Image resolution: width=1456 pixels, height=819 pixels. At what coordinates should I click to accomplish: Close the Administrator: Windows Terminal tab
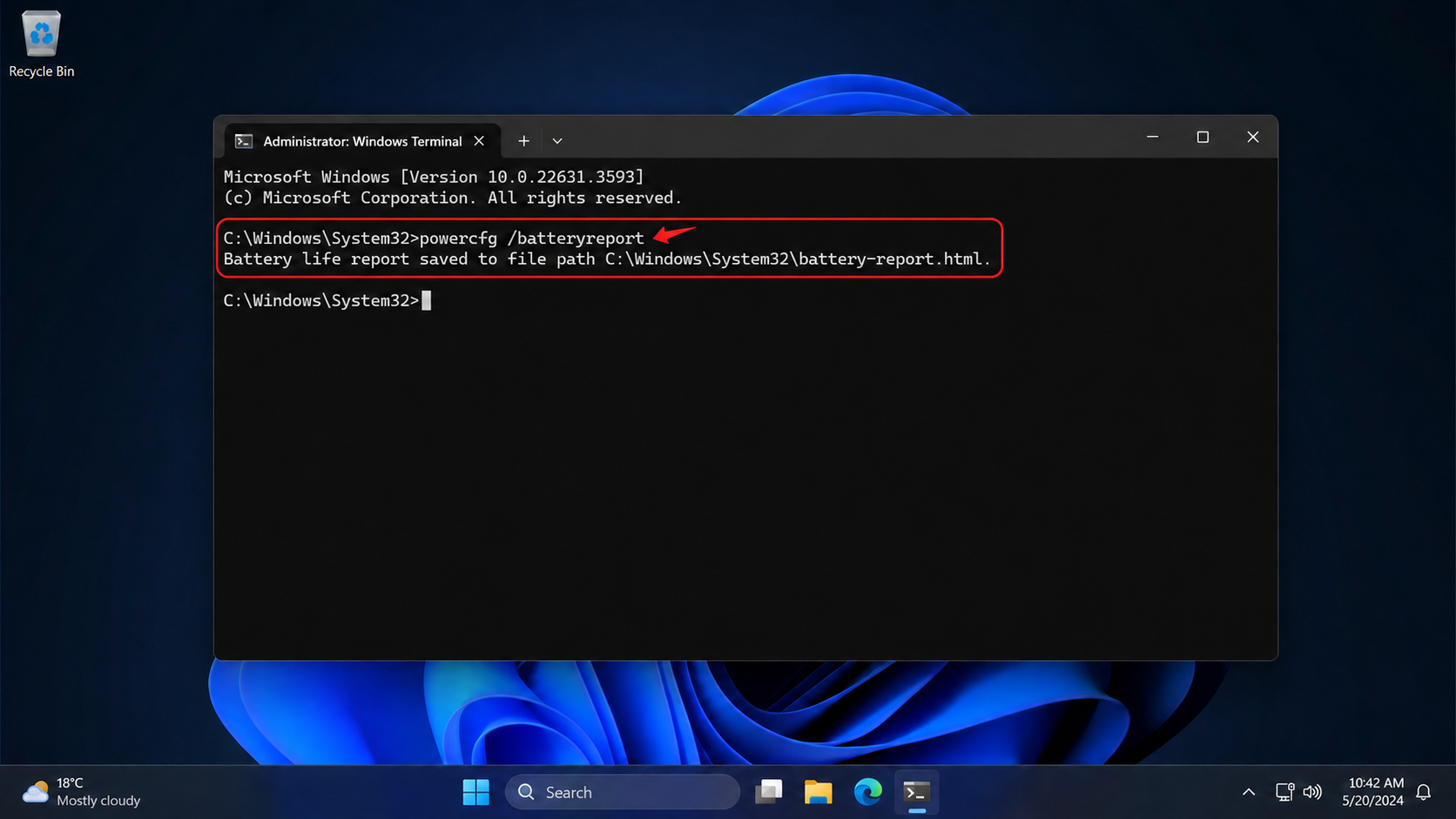point(479,141)
